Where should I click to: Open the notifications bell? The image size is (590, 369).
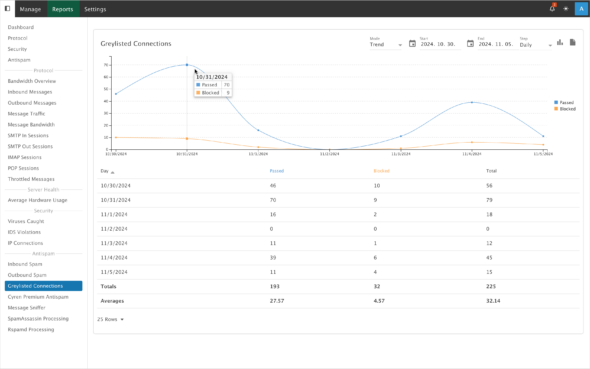pos(552,8)
